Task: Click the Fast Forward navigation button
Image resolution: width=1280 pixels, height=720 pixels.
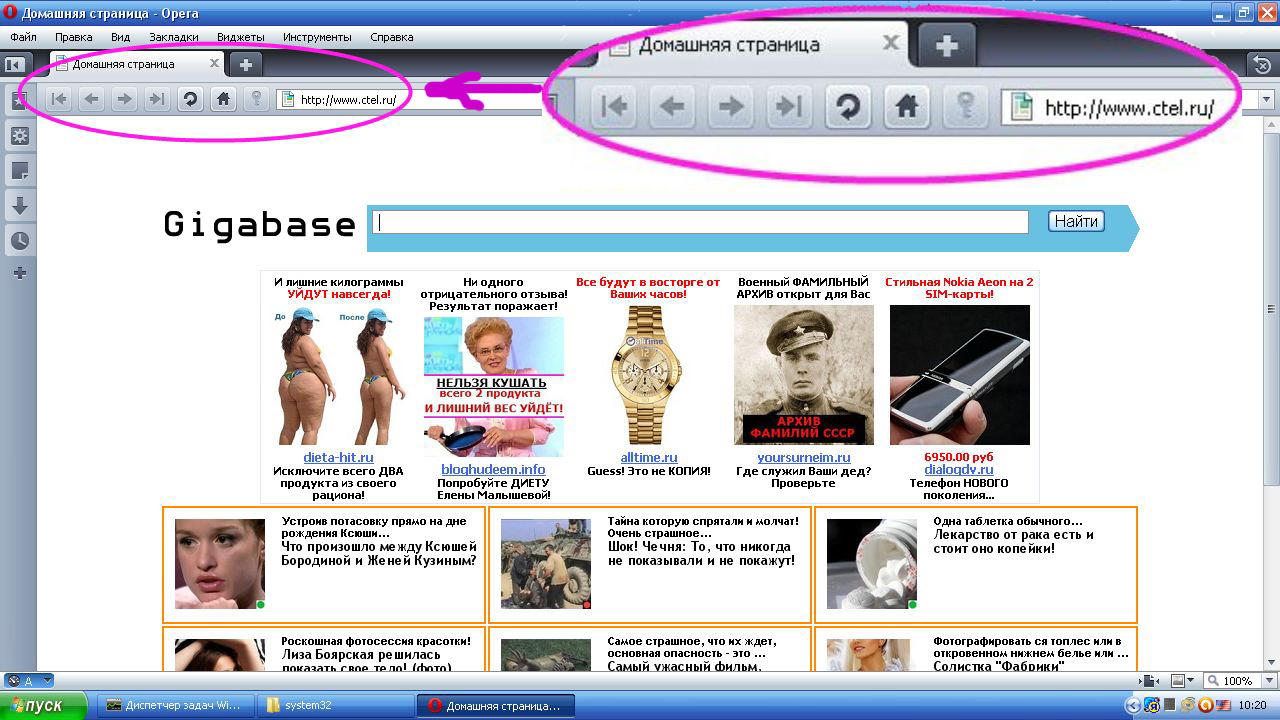Action: [x=156, y=99]
